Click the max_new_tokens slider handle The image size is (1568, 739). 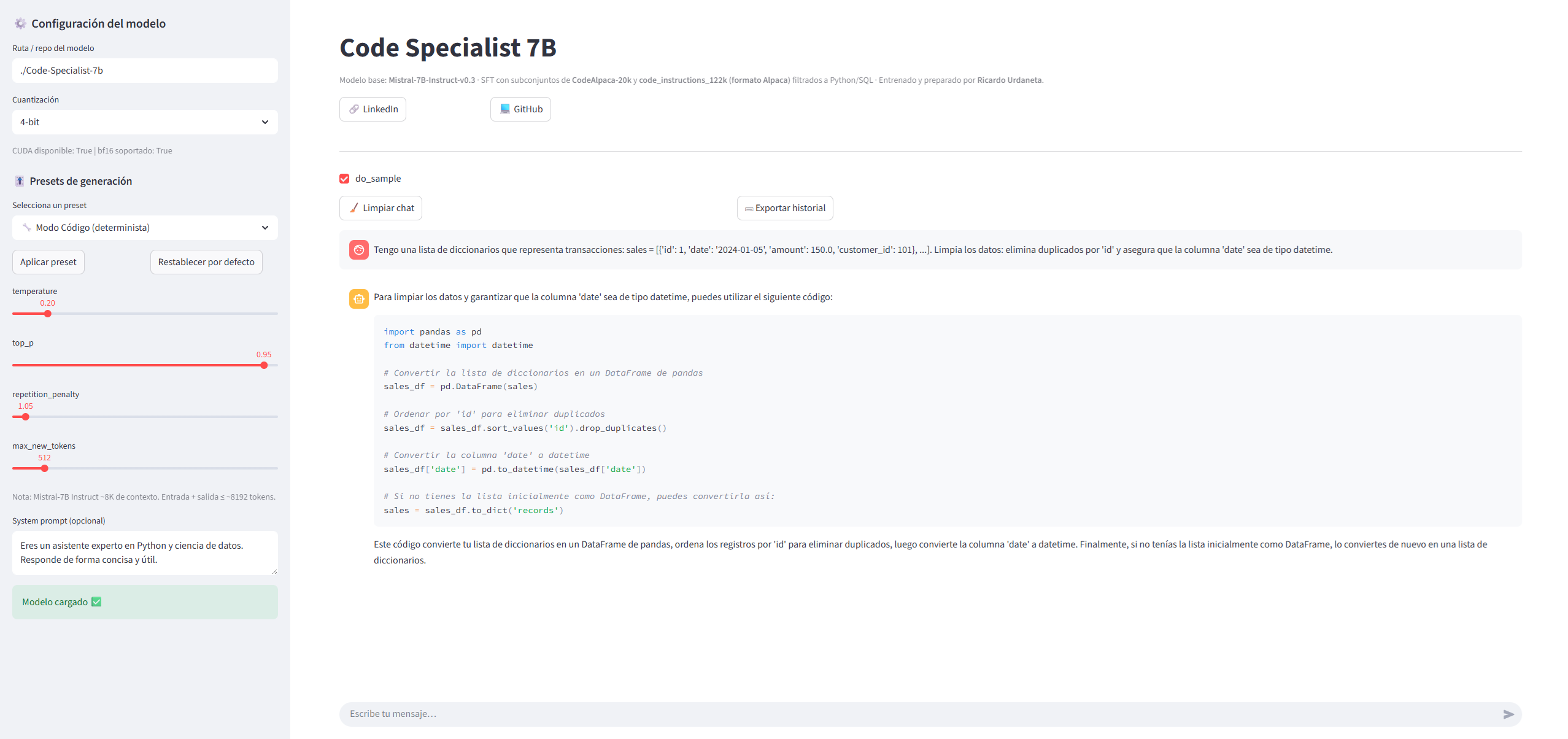click(44, 468)
